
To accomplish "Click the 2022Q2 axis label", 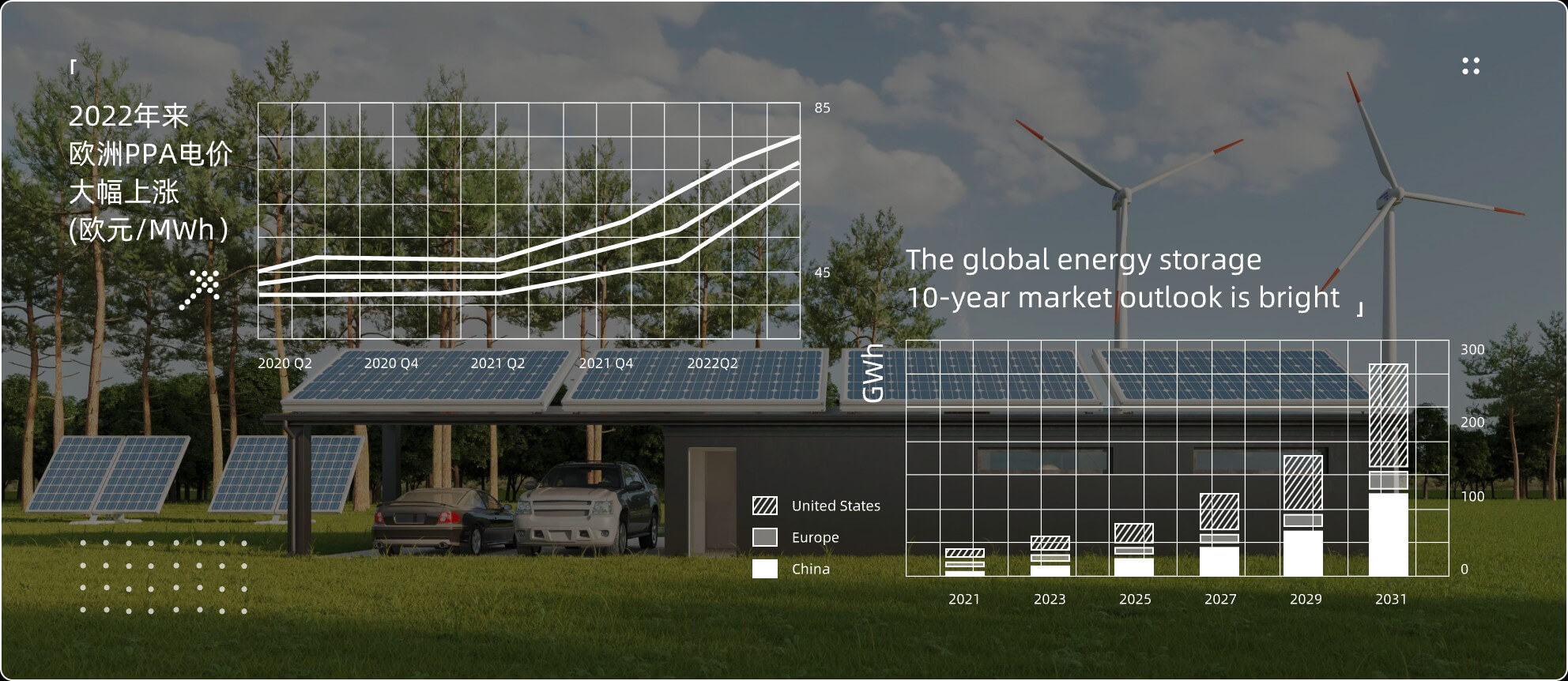I will tap(712, 363).
